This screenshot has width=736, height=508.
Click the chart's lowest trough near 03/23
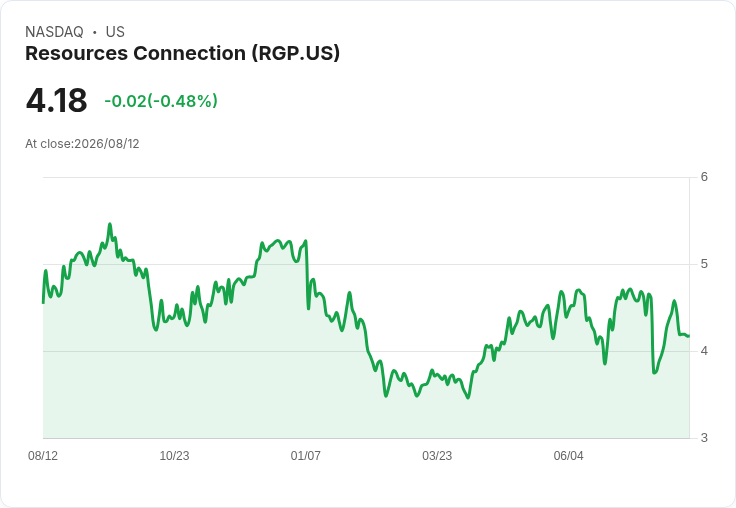coord(468,398)
